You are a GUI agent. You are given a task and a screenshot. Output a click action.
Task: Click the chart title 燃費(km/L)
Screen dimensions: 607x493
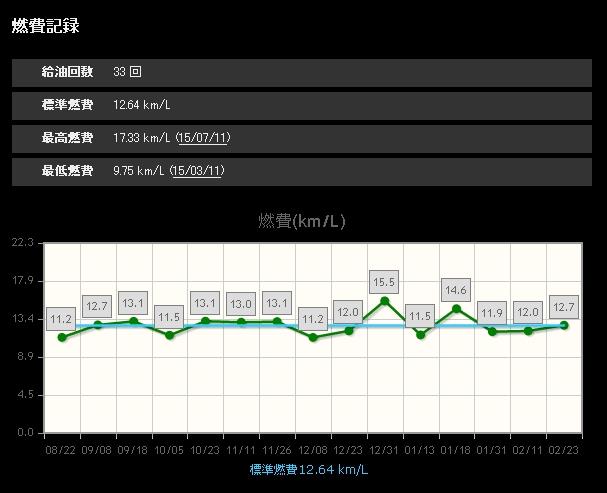coord(302,221)
